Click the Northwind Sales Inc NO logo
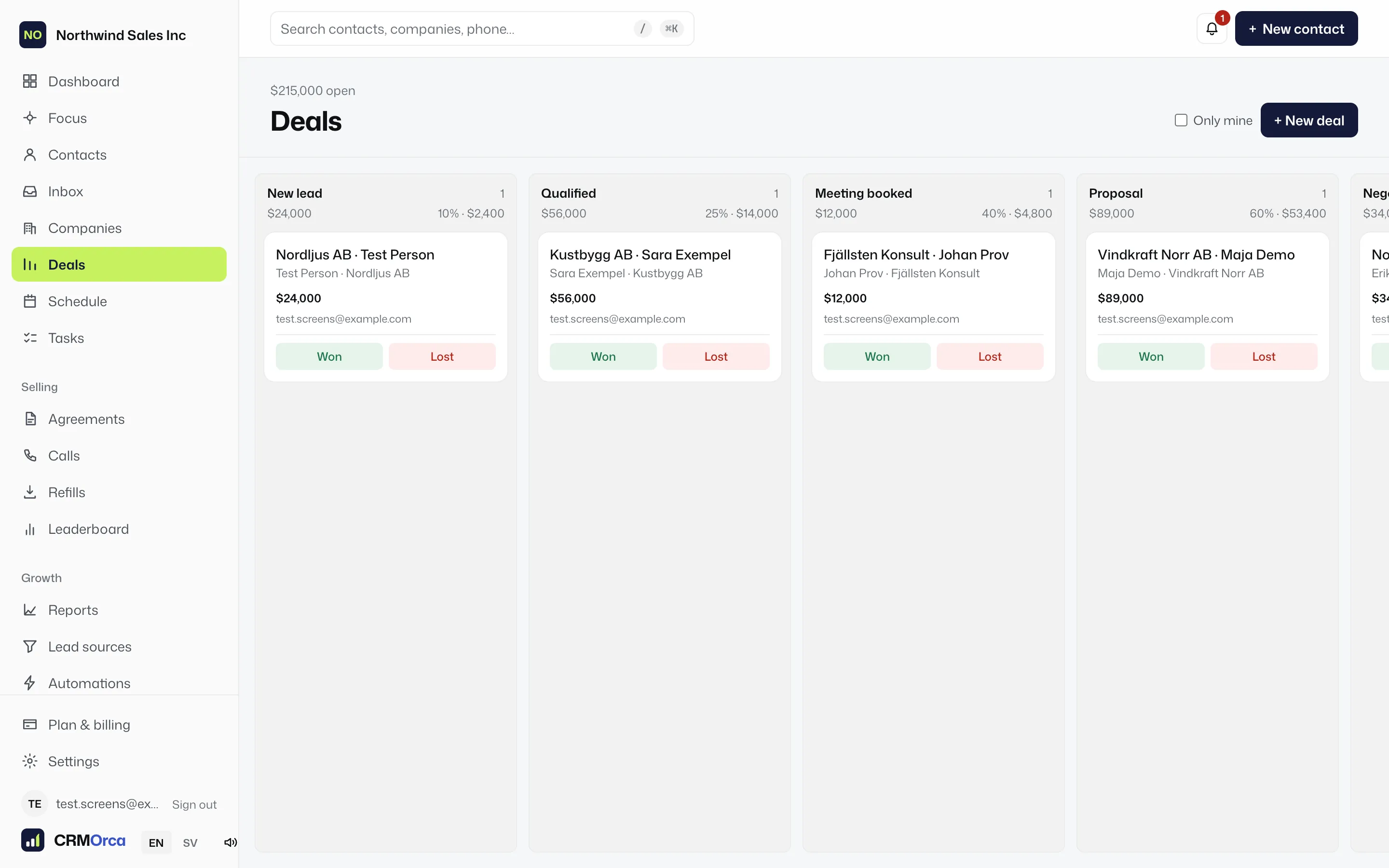Viewport: 1389px width, 868px height. [x=33, y=35]
